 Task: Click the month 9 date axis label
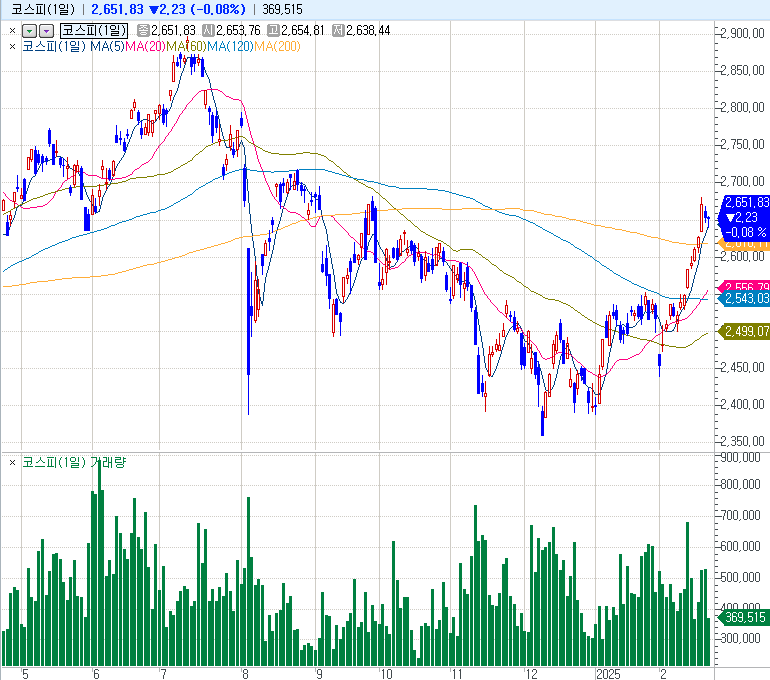(x=319, y=674)
